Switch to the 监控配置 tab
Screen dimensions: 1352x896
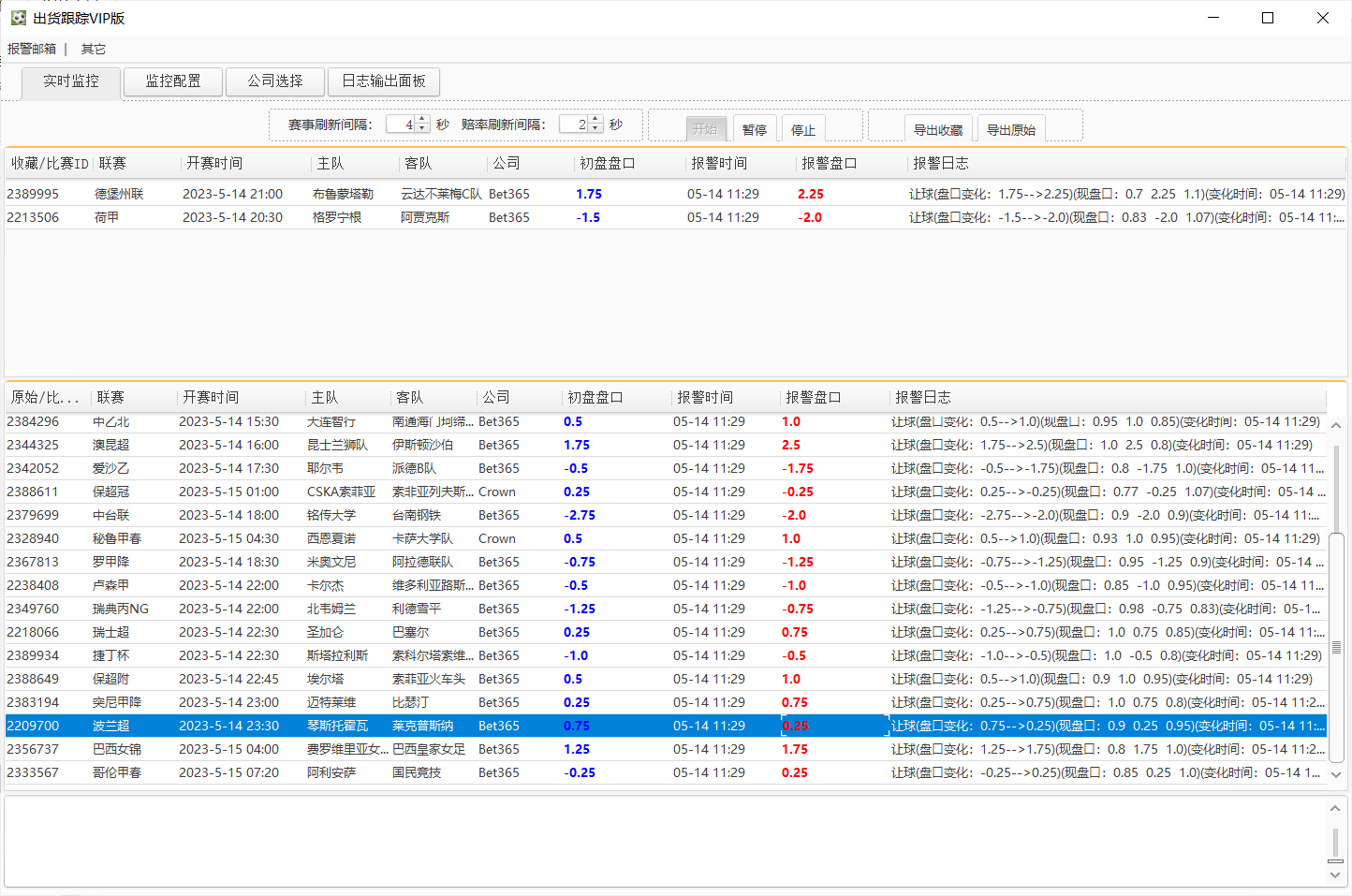coord(173,81)
